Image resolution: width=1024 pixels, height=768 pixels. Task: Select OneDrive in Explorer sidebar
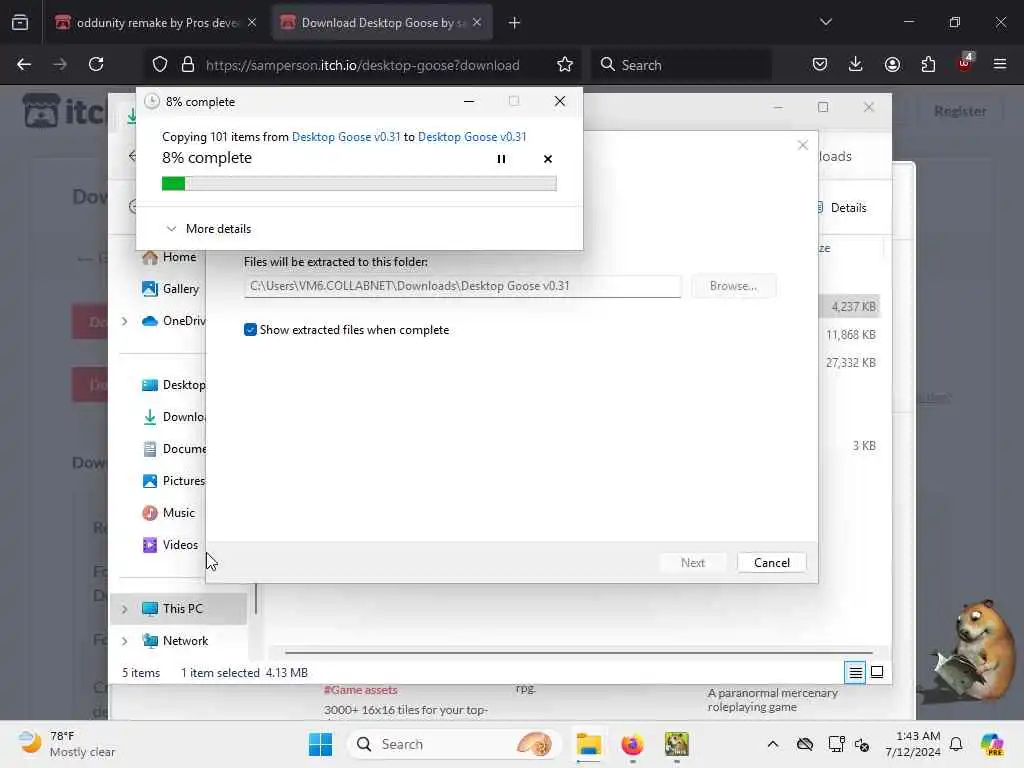pyautogui.click(x=174, y=321)
